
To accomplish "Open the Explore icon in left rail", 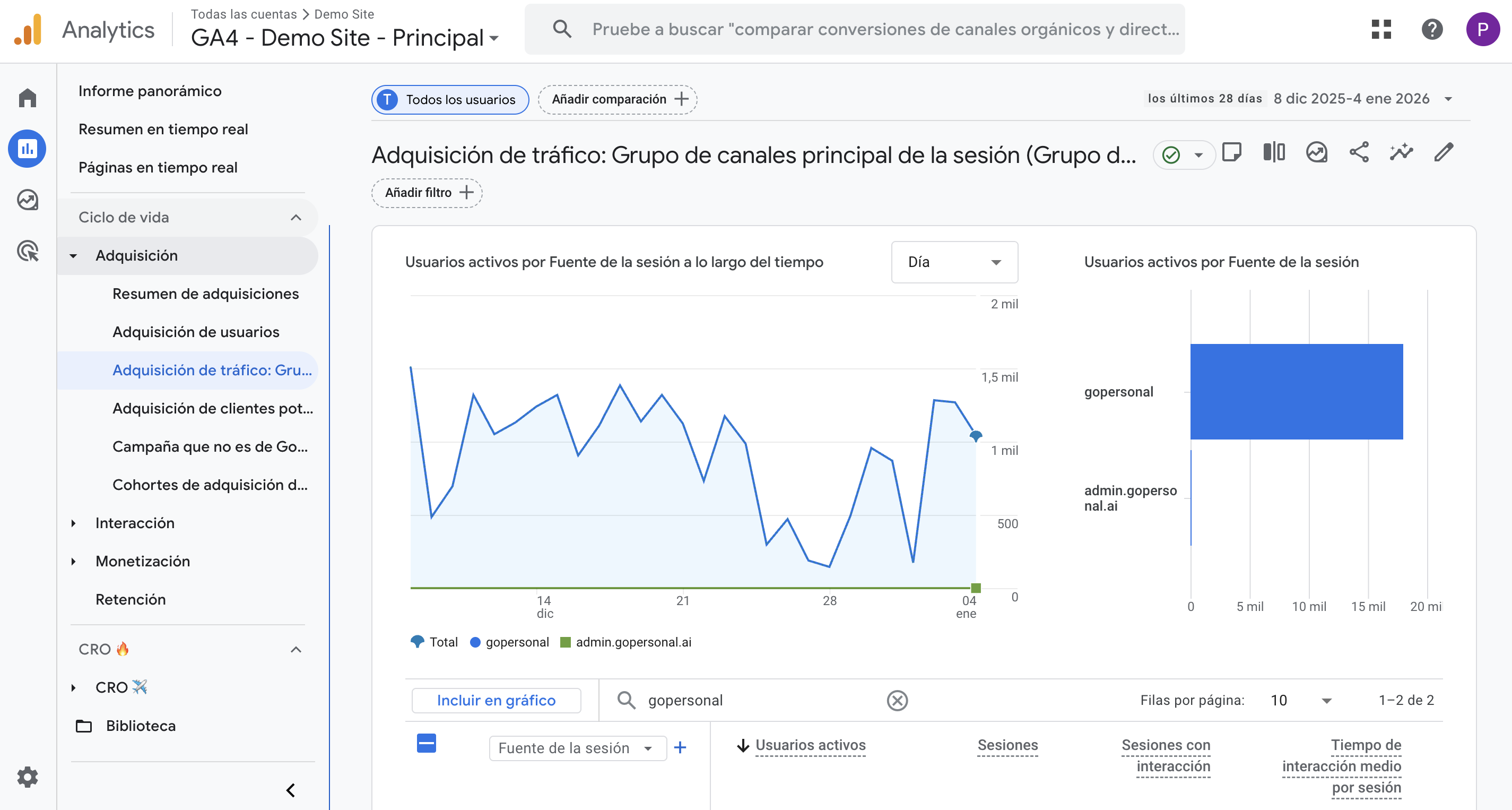I will click(28, 200).
